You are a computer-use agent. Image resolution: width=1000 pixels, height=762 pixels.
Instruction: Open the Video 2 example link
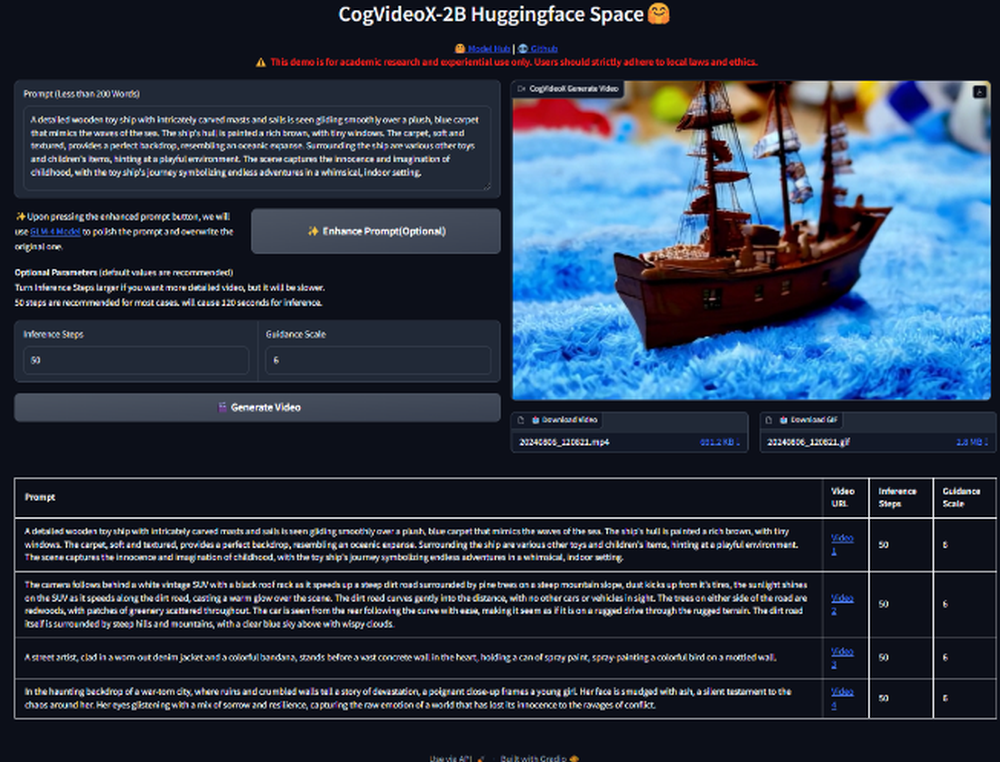tap(842, 604)
